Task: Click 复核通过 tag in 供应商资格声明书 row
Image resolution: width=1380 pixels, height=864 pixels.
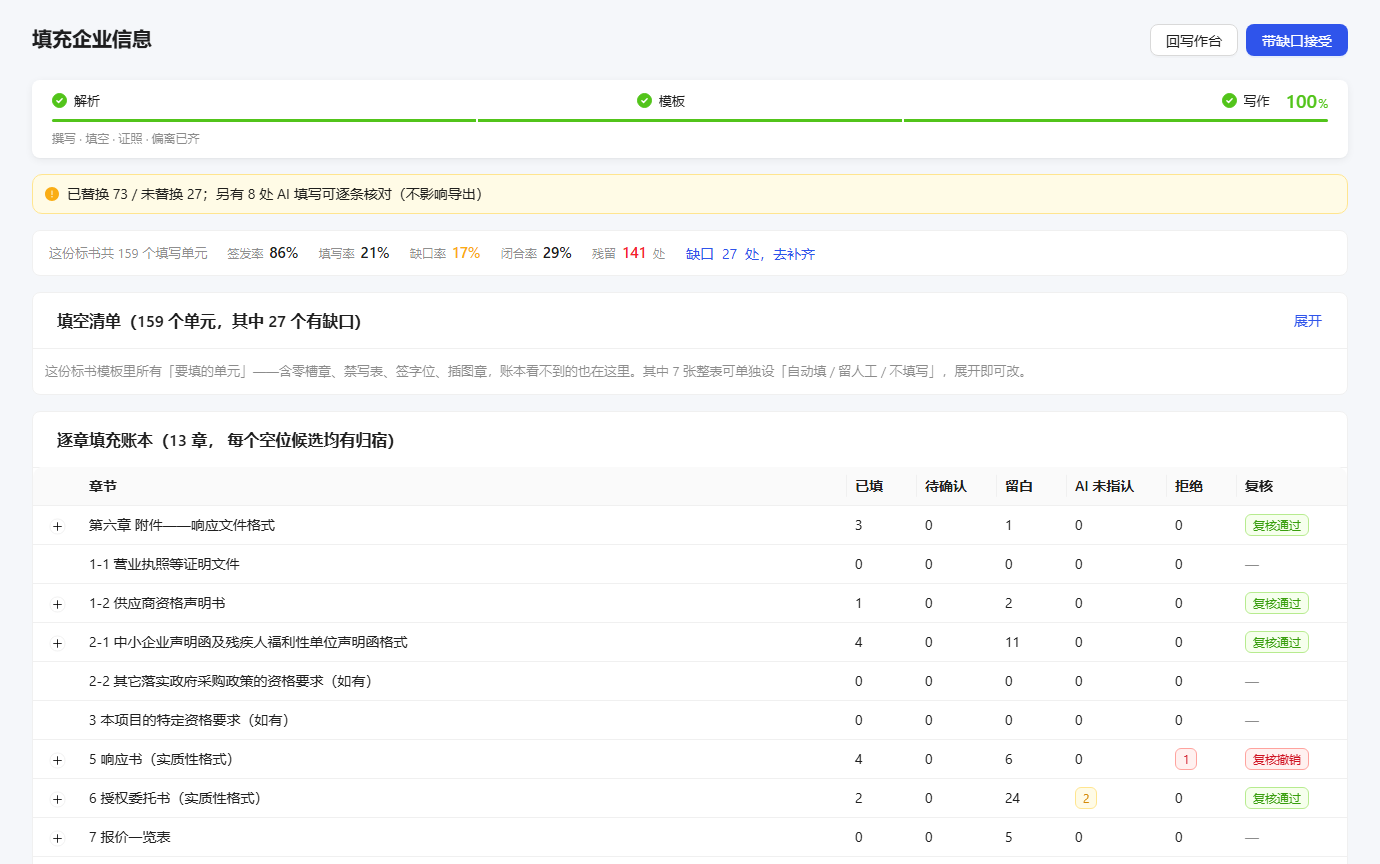Action: (1277, 603)
